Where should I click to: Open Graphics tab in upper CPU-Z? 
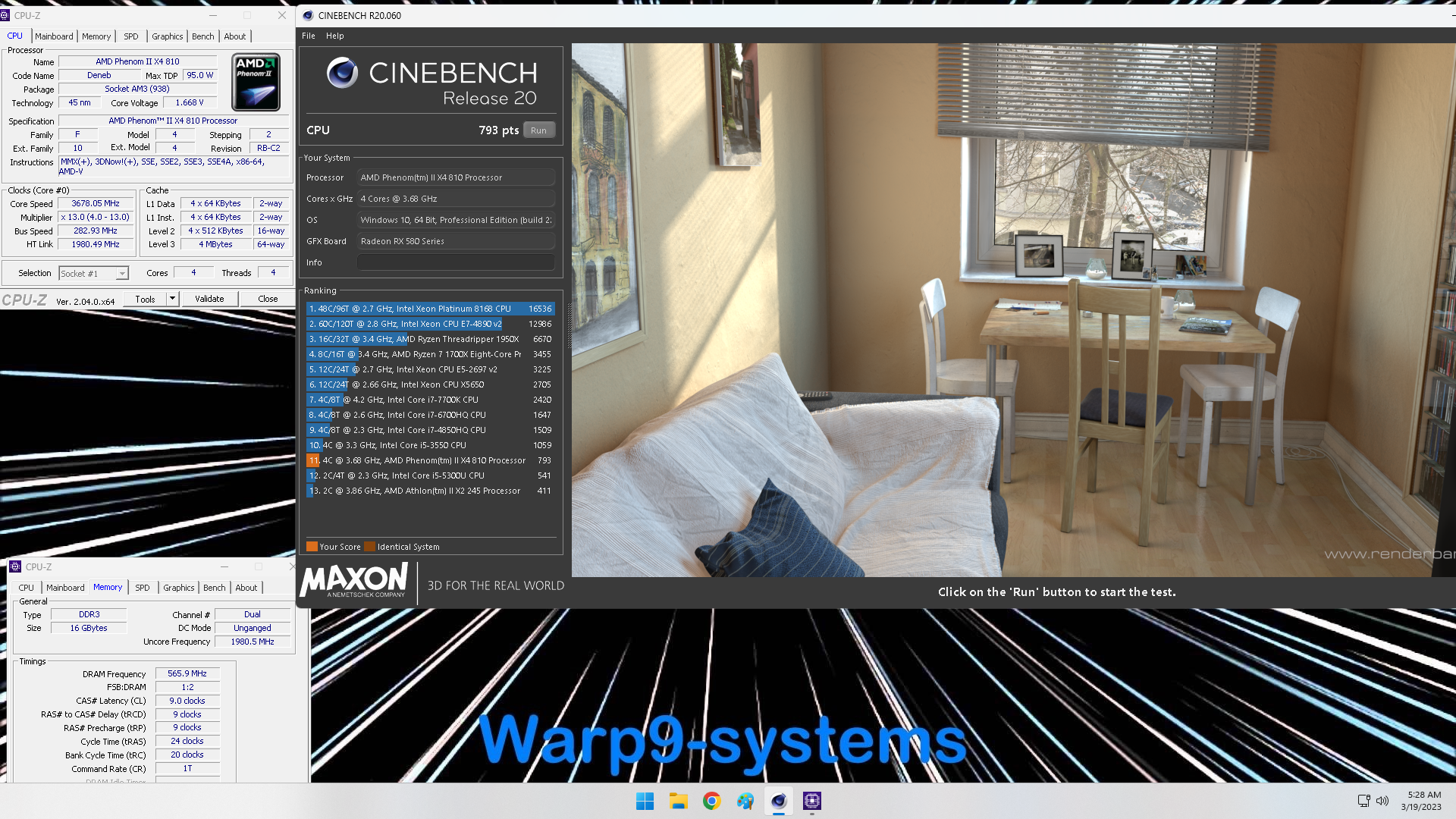[167, 36]
